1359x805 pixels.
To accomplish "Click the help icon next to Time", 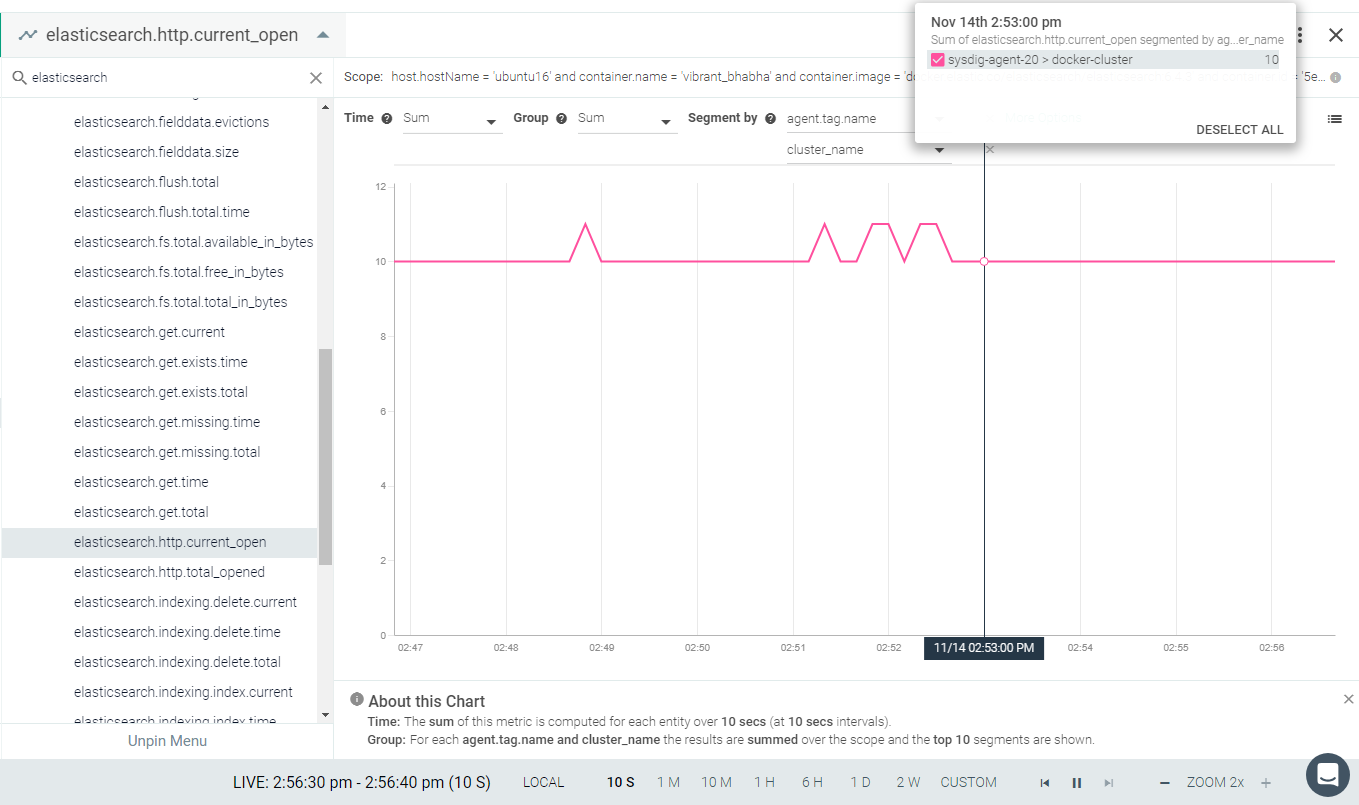I will point(387,118).
